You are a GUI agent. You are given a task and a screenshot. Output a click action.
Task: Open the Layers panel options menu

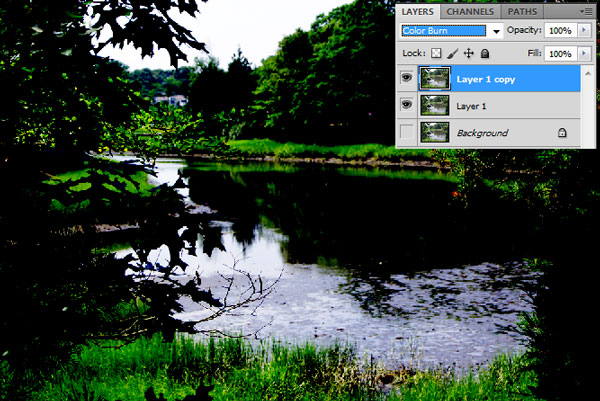click(587, 11)
